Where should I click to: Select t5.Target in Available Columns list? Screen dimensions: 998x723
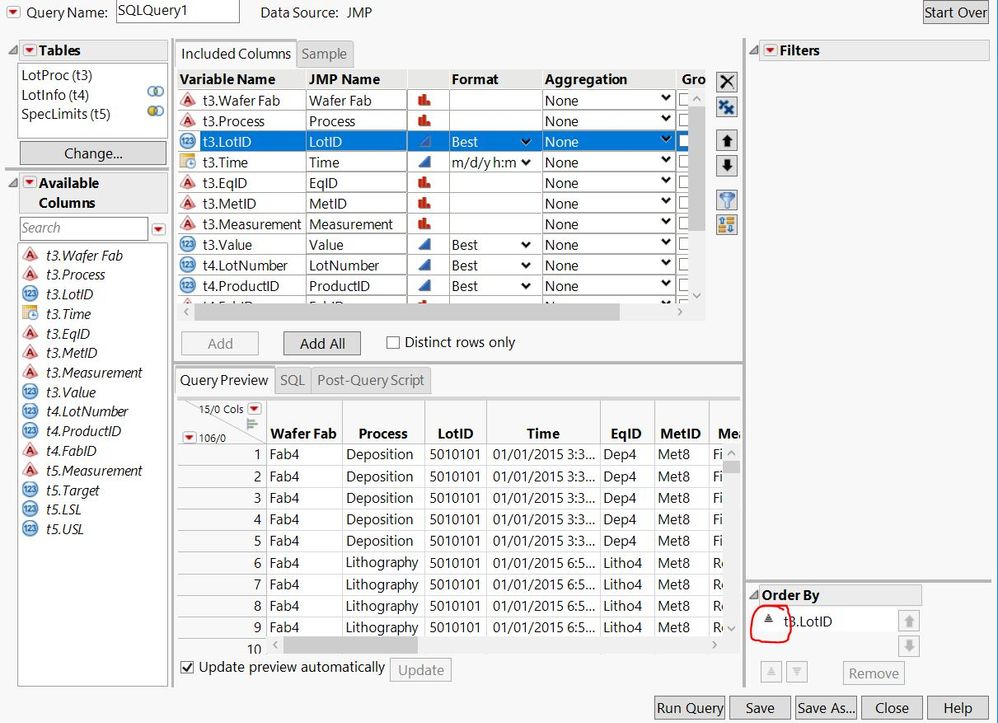pyautogui.click(x=72, y=490)
